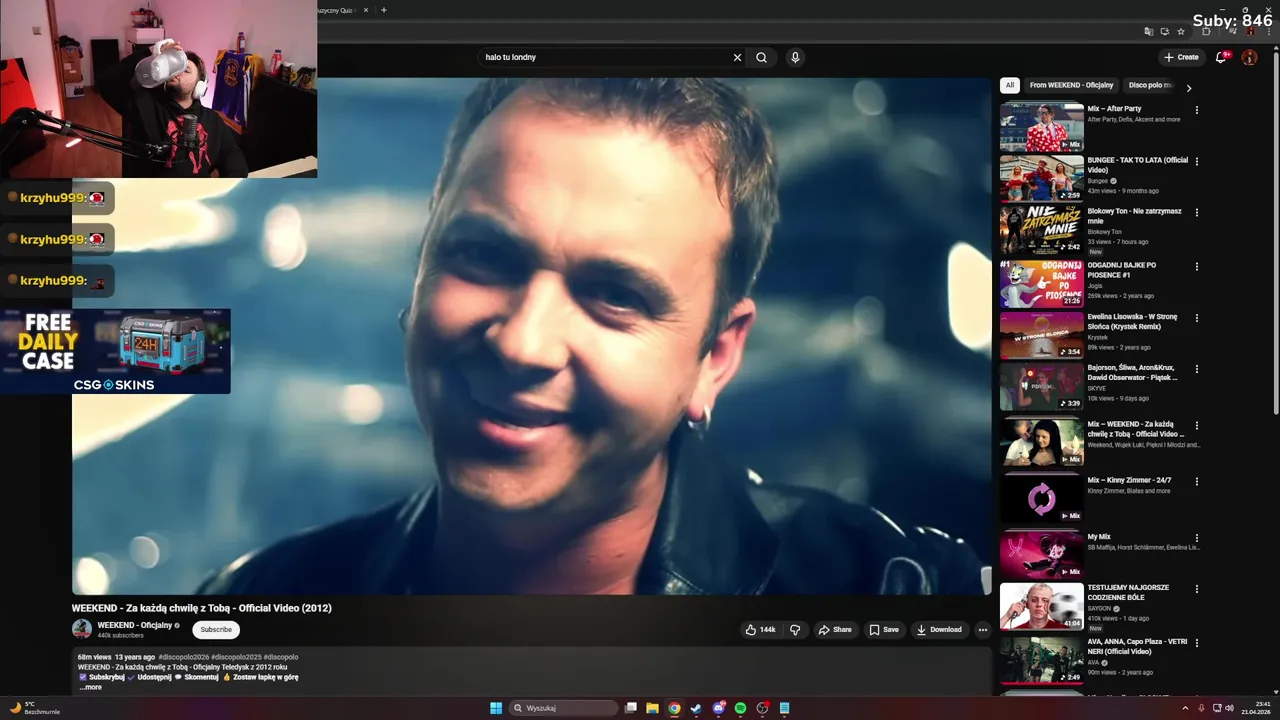Click the Create button
This screenshot has height=720, width=1280.
click(x=1181, y=57)
